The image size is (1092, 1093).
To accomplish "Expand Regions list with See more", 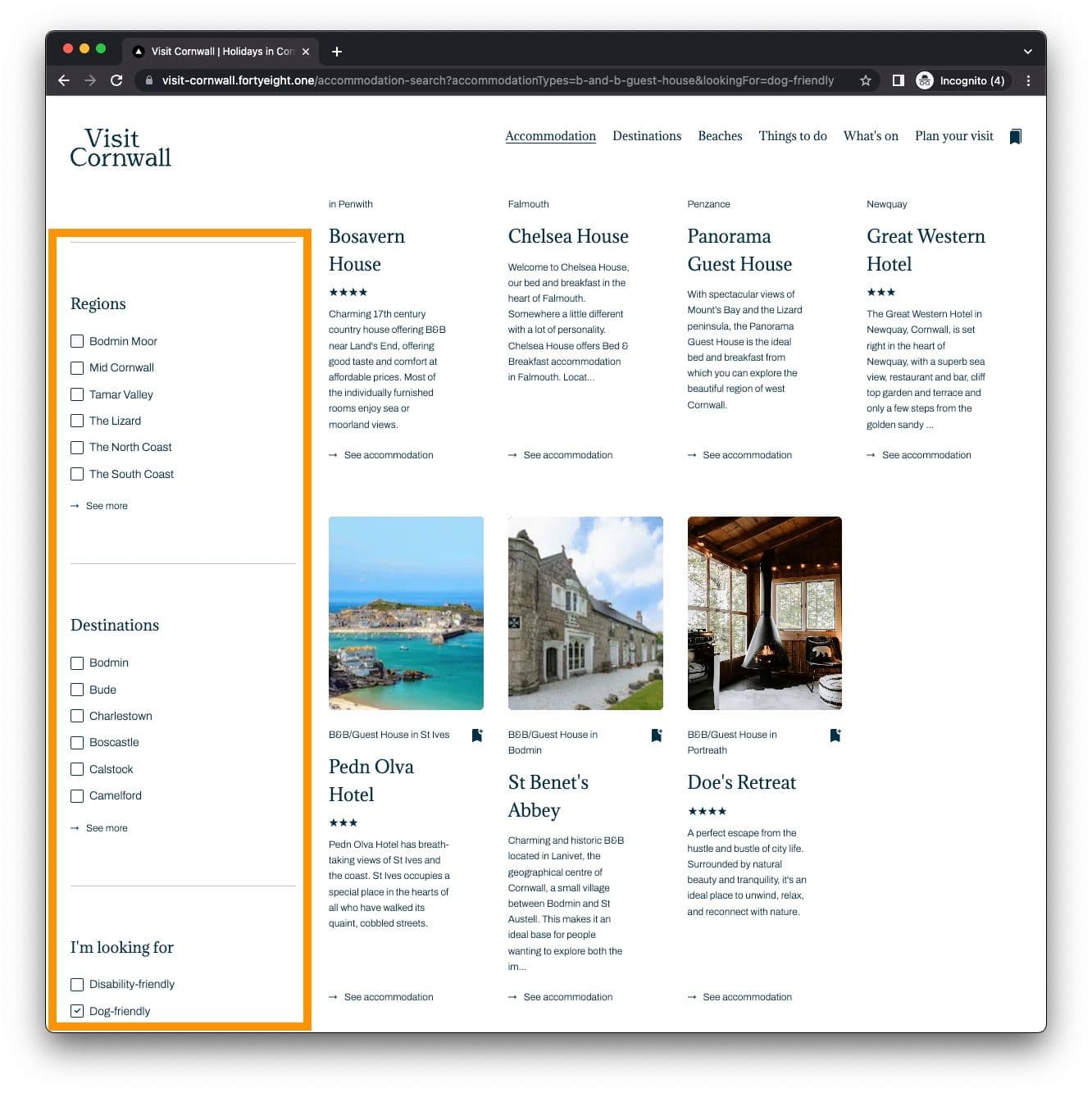I will (106, 506).
